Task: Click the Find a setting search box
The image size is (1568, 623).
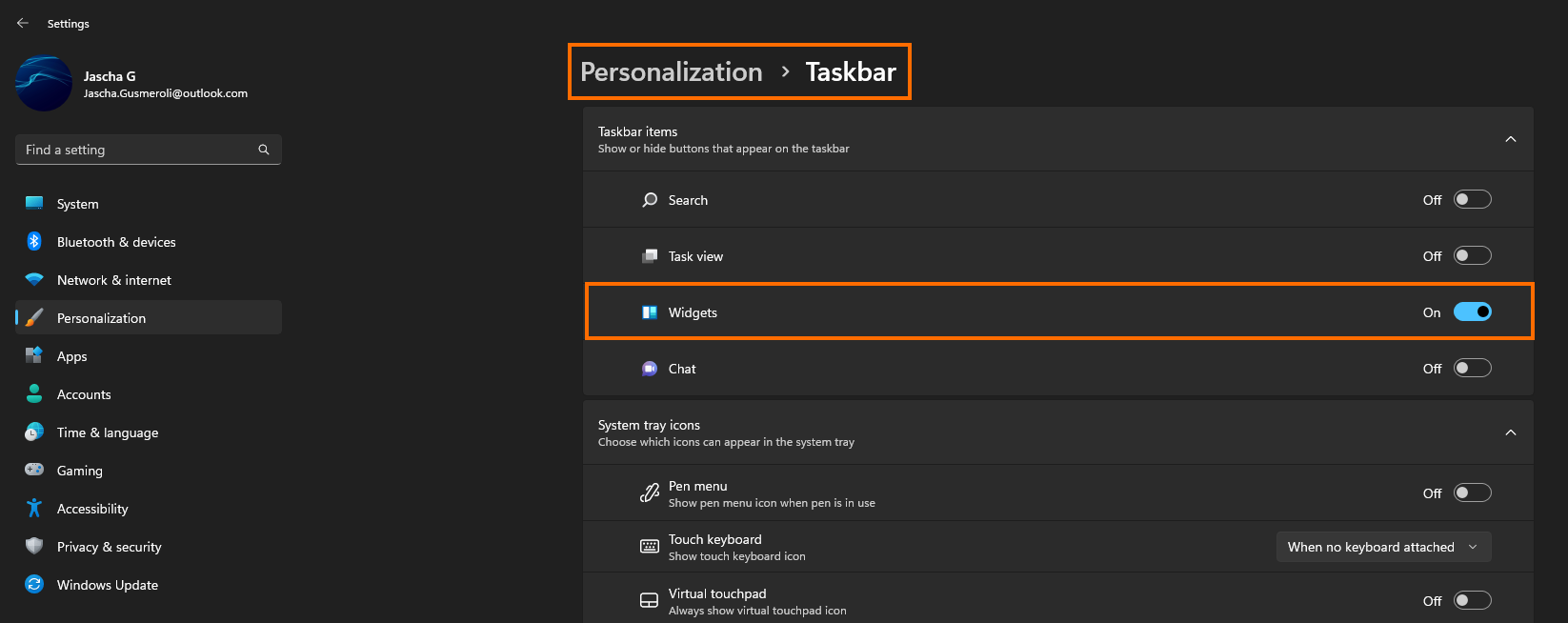Action: point(148,150)
